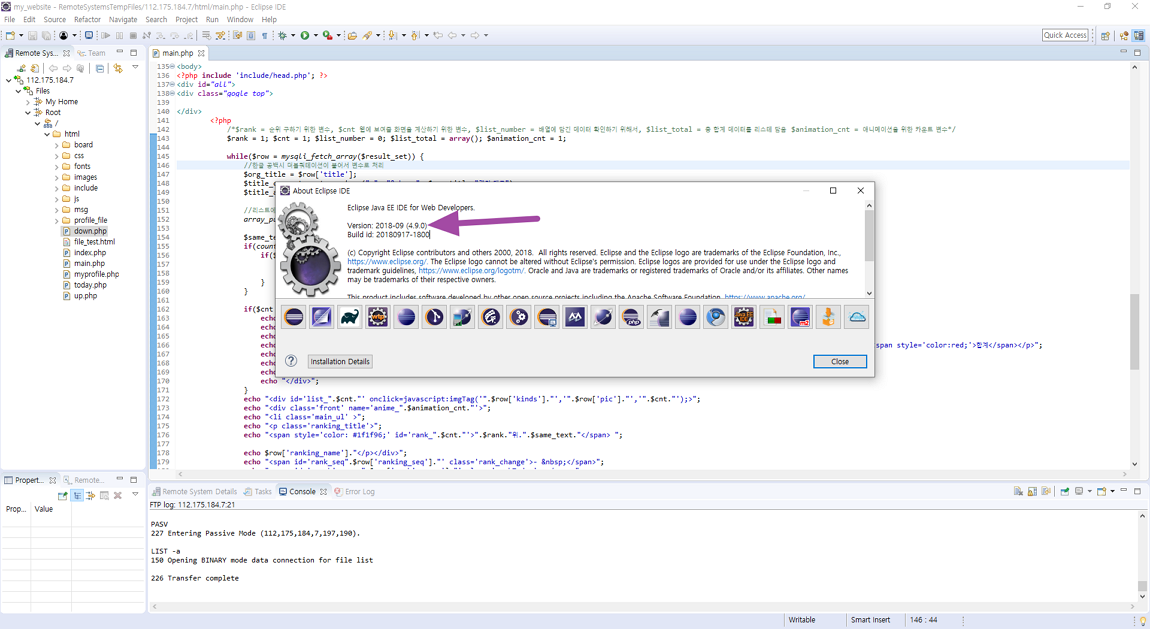Open dropdown arrow next to New icon
This screenshot has width=1150, height=629.
click(21, 35)
